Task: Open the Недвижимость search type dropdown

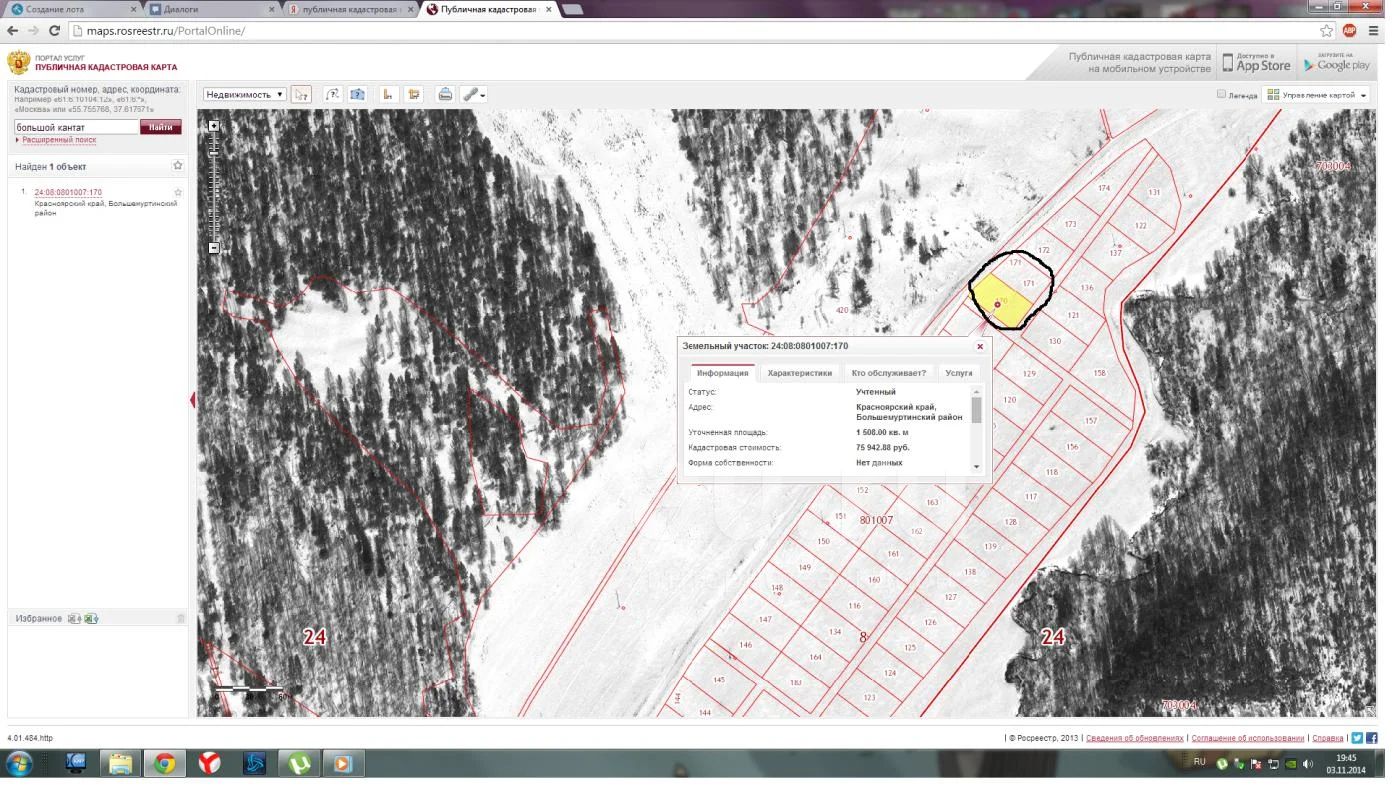Action: (245, 95)
